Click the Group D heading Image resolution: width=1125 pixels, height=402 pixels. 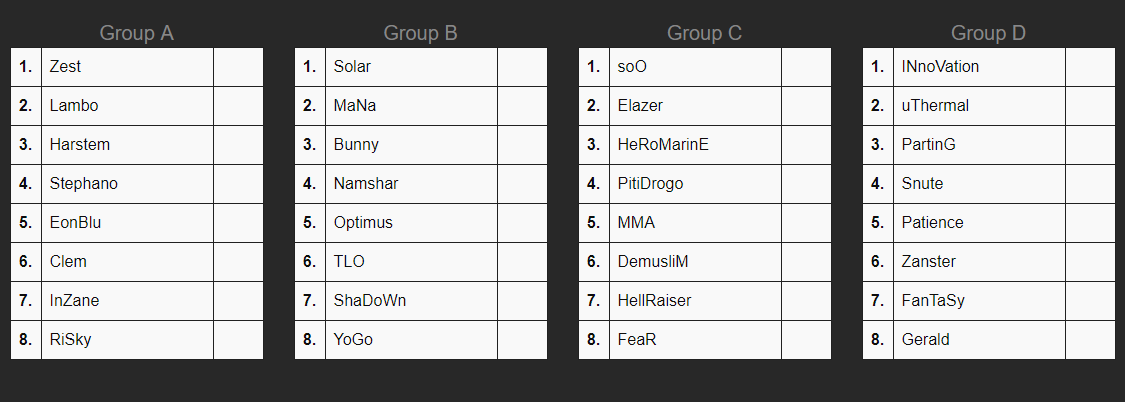tap(989, 33)
